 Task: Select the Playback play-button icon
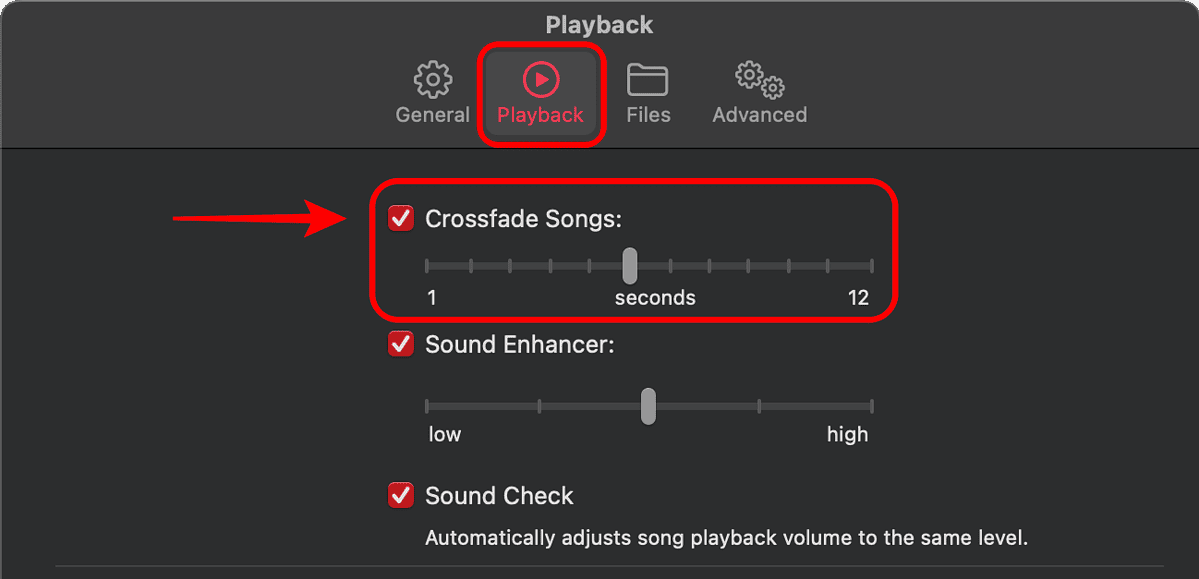click(x=541, y=79)
